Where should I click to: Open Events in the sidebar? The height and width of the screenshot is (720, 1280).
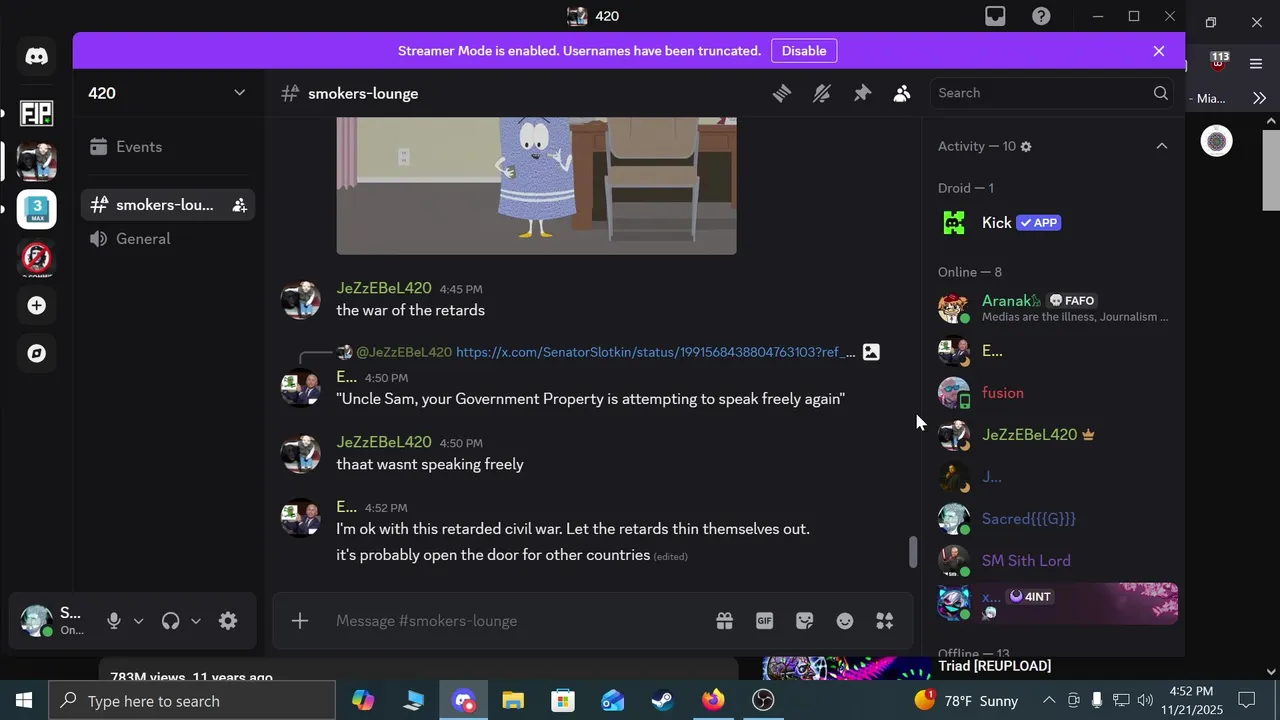[x=168, y=147]
